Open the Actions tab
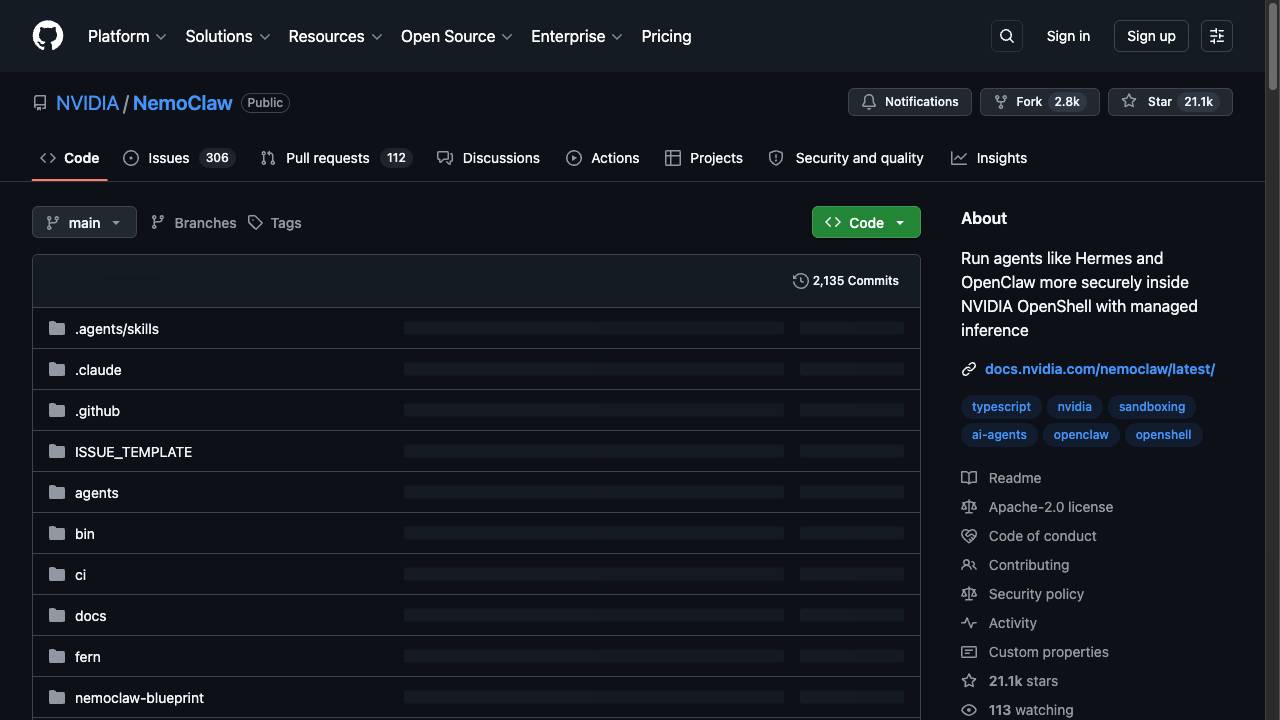This screenshot has height=720, width=1280. [603, 158]
